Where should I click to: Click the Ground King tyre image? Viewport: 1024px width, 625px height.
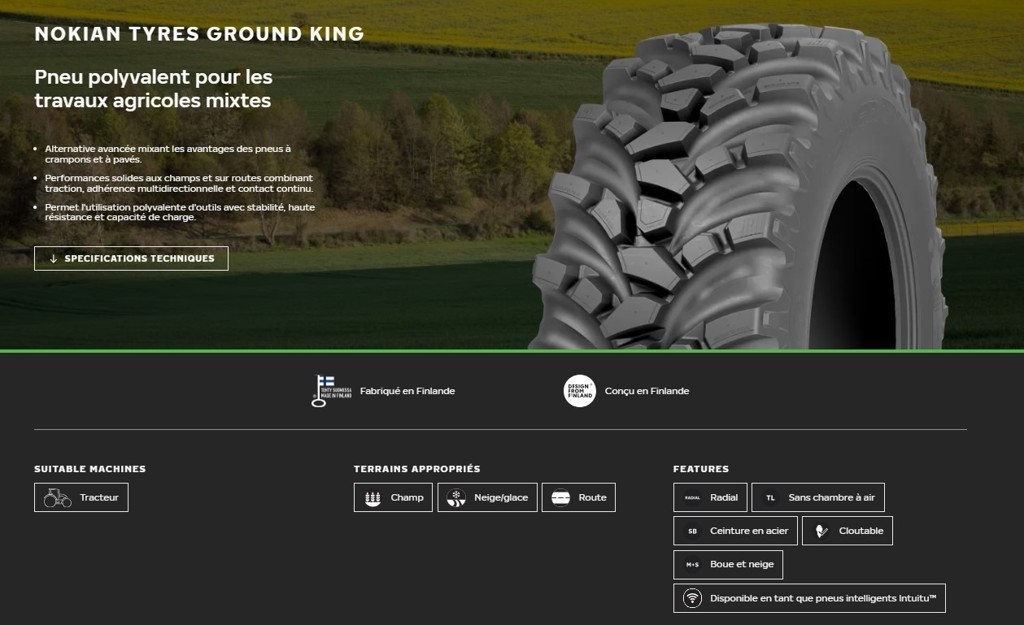click(x=740, y=190)
